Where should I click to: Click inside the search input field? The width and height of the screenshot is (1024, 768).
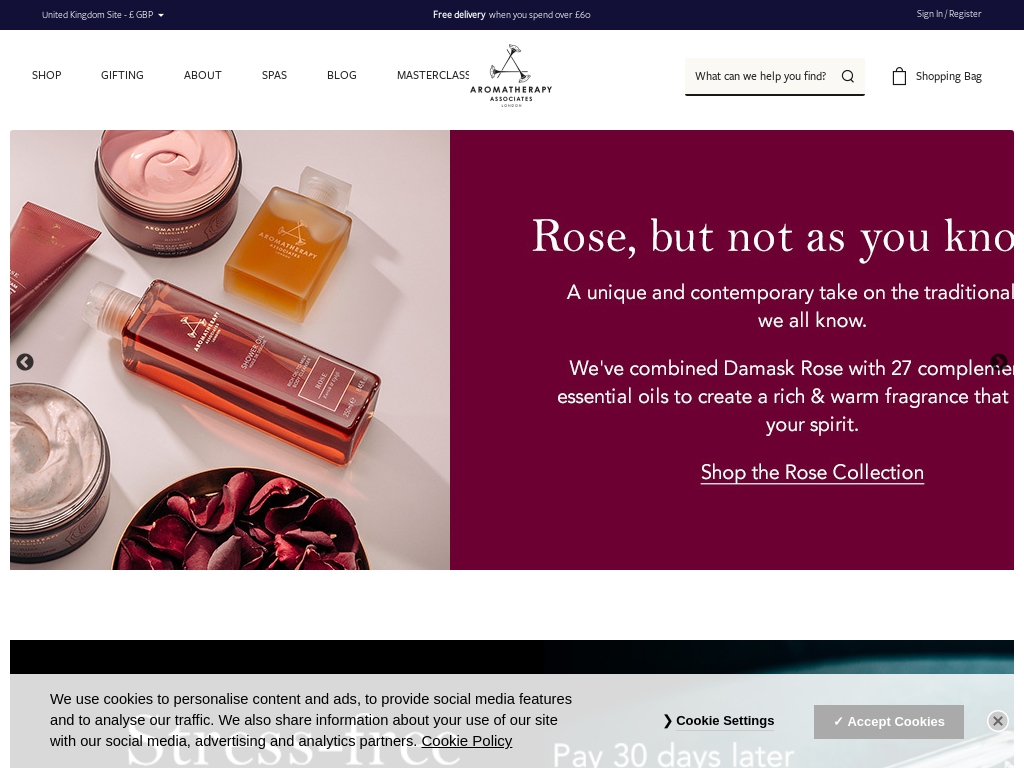tap(760, 76)
